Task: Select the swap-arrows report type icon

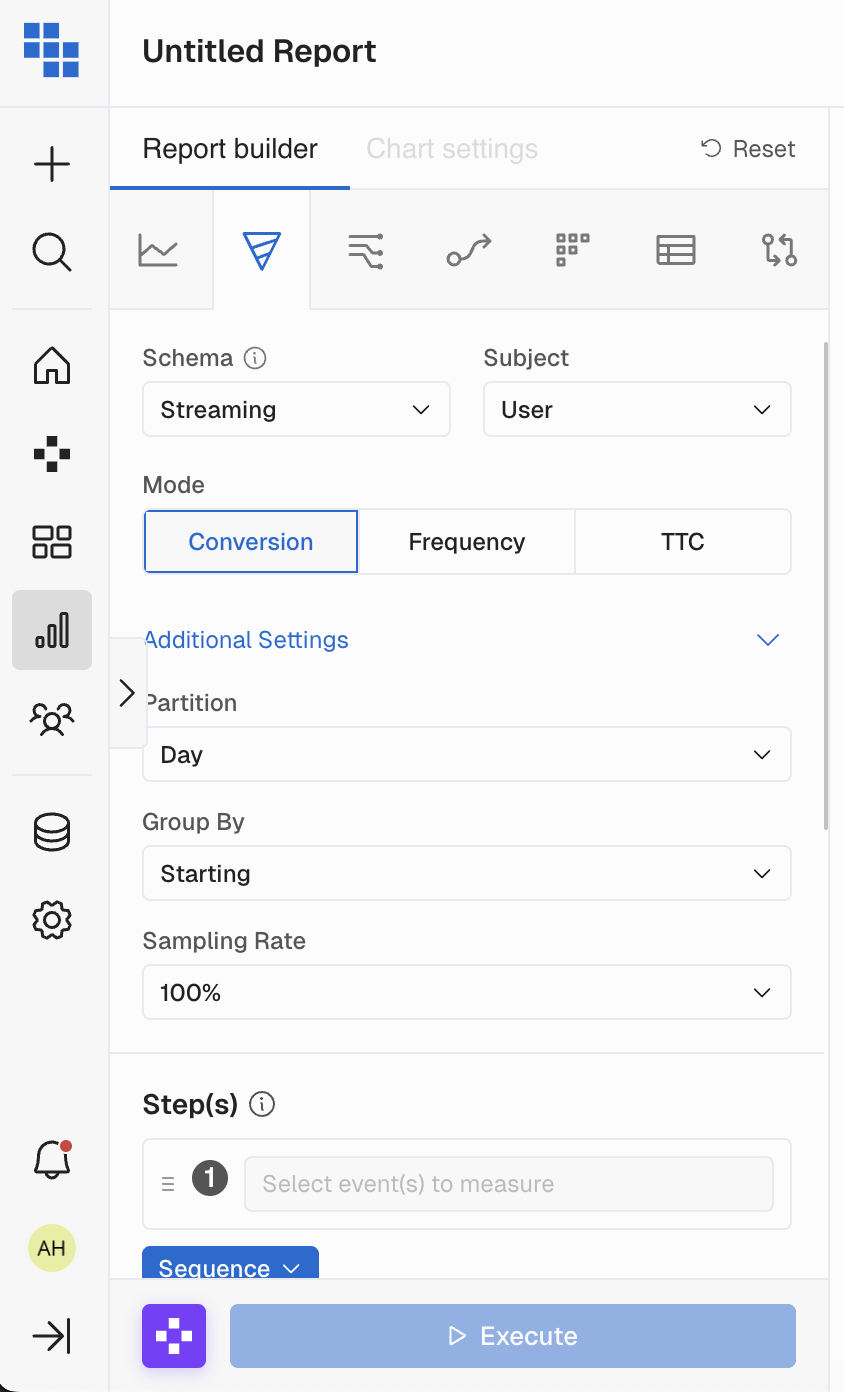Action: point(779,249)
